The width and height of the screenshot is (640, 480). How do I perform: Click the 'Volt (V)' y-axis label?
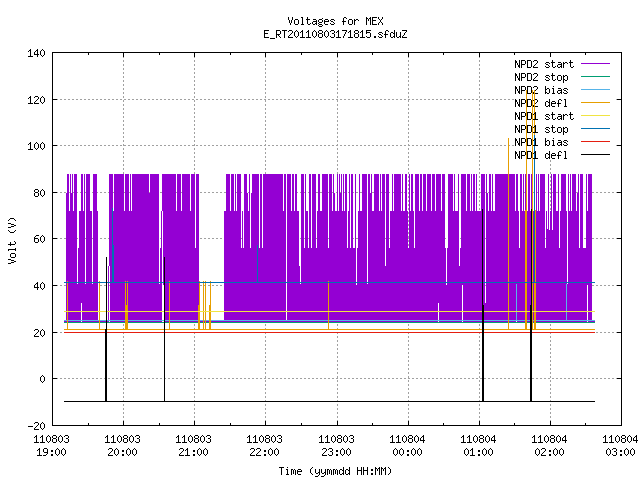pos(13,240)
